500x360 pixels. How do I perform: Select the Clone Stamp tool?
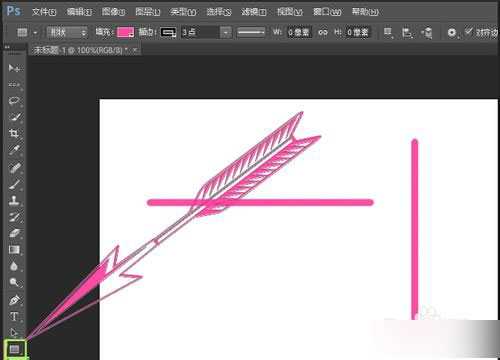click(x=14, y=200)
